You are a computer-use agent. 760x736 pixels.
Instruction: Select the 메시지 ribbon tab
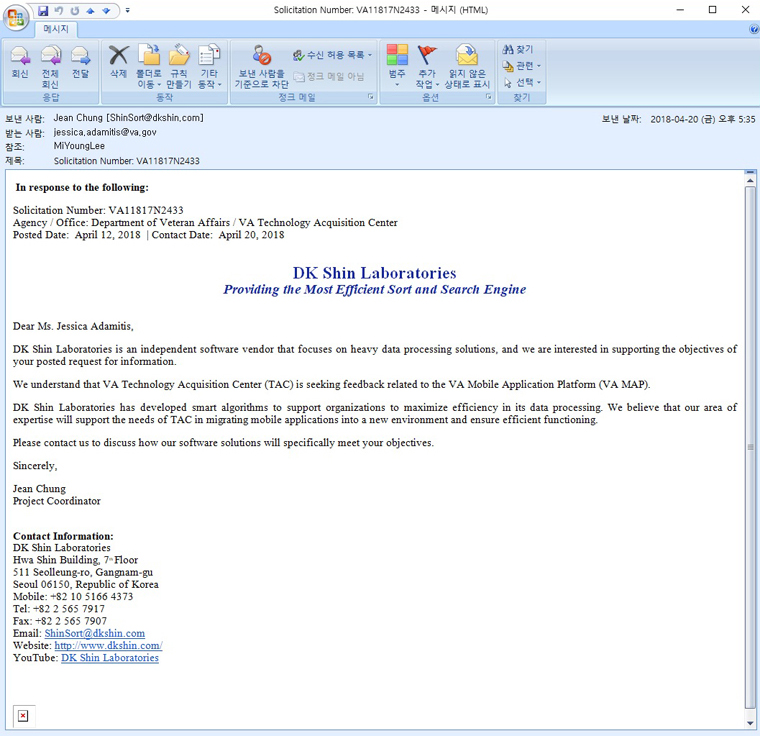pyautogui.click(x=55, y=30)
